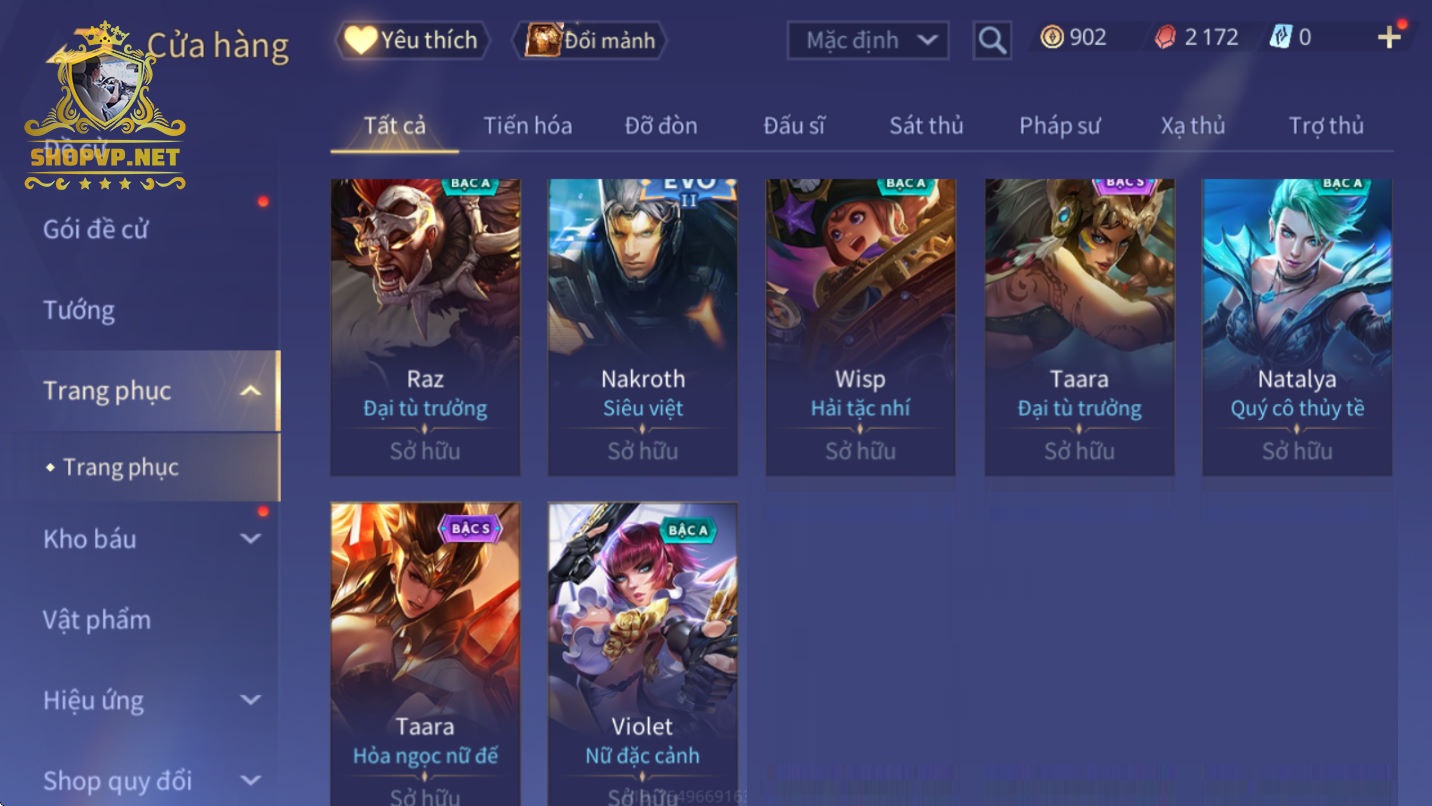Open the Tướng sidebar item
1432x806 pixels.
[79, 310]
